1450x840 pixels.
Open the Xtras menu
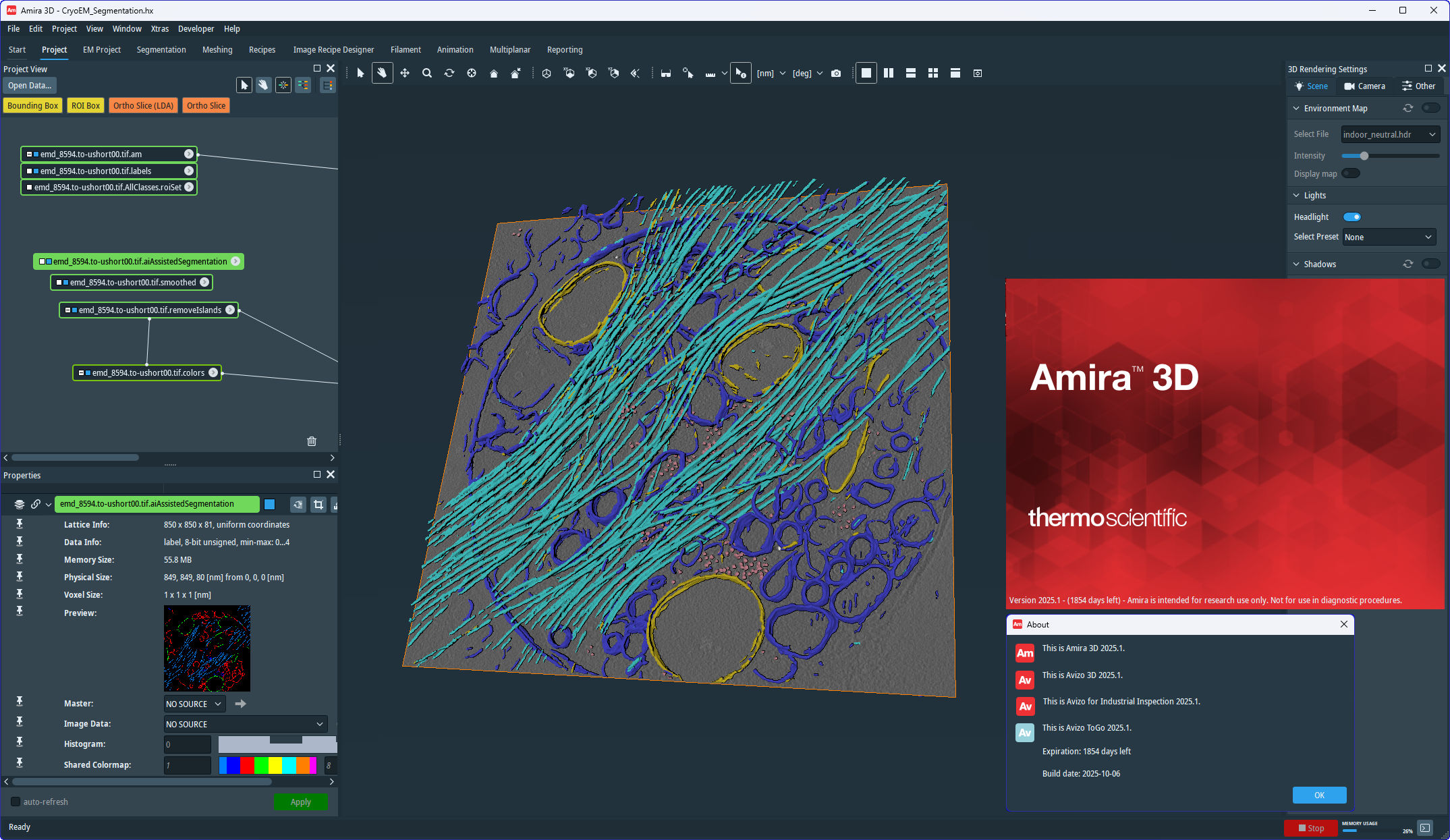tap(160, 28)
